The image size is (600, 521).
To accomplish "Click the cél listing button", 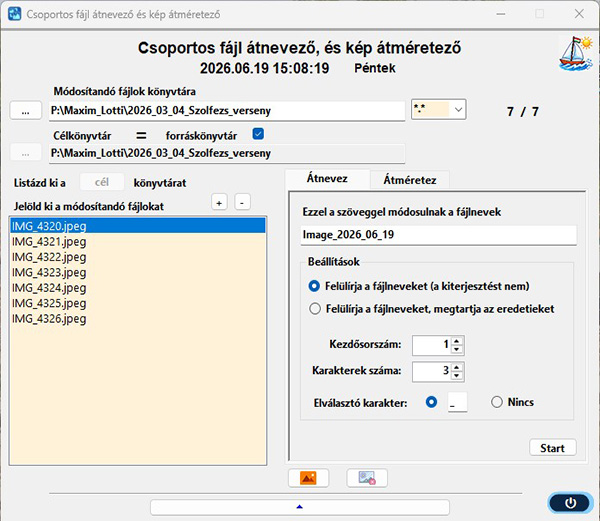I will pos(102,182).
